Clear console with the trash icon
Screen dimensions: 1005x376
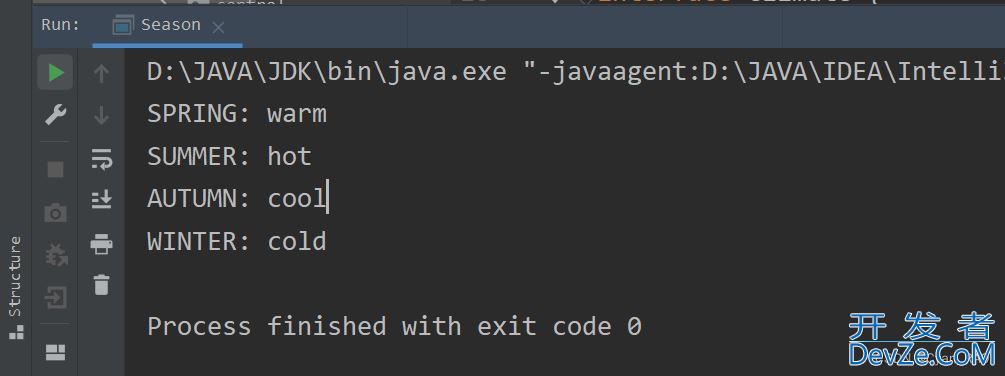click(x=101, y=284)
